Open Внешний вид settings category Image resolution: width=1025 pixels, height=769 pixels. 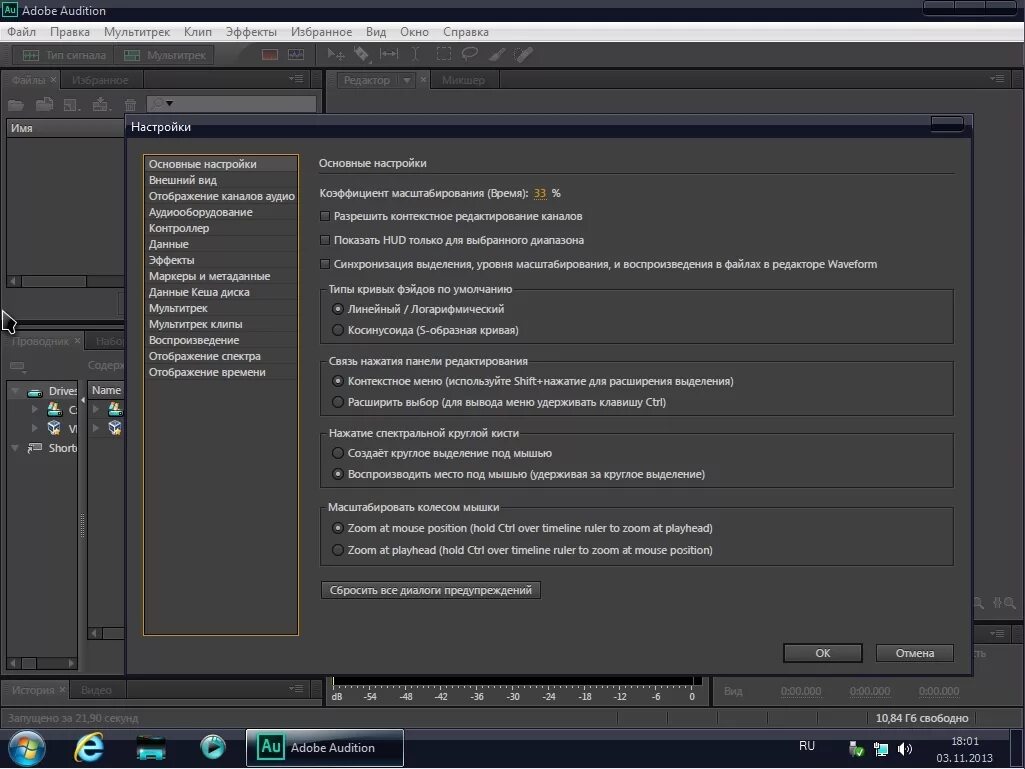click(x=221, y=180)
